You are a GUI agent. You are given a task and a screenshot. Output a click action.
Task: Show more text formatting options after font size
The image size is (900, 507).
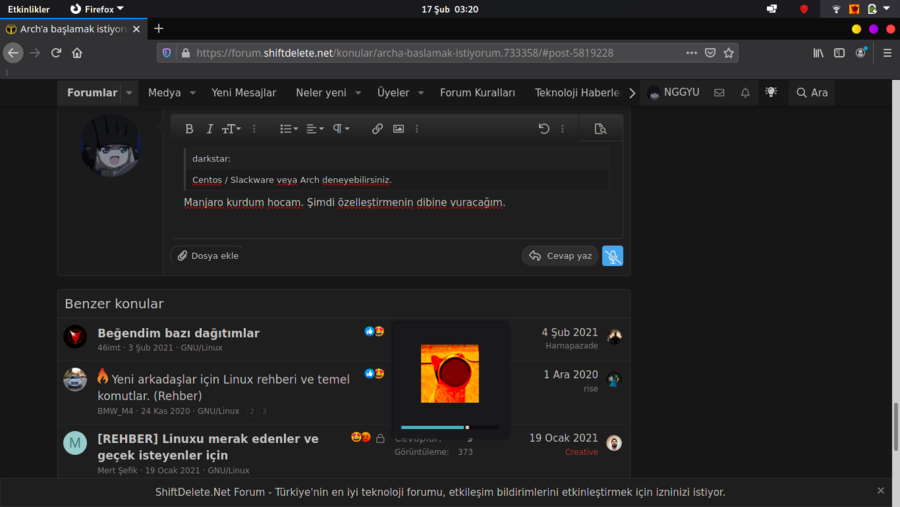[254, 129]
